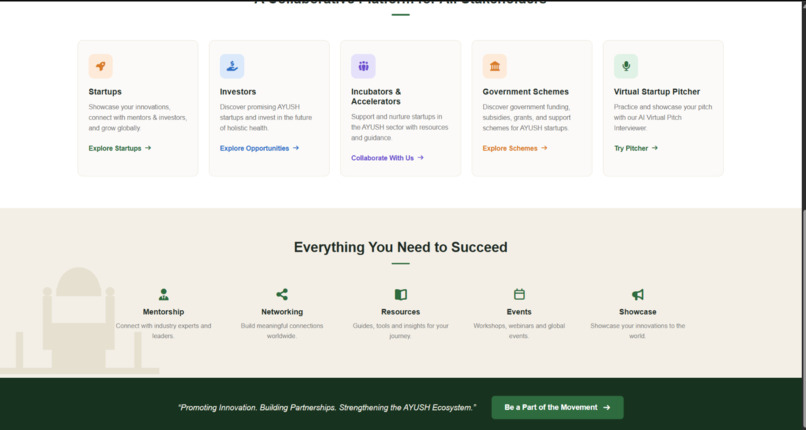Open the Explore Opportunities link
This screenshot has height=430, width=806.
259,148
